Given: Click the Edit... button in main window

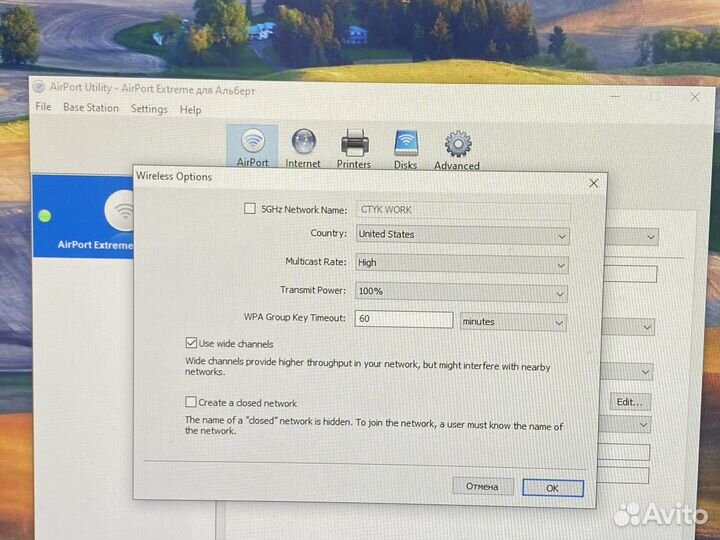Looking at the screenshot, I should 630,402.
